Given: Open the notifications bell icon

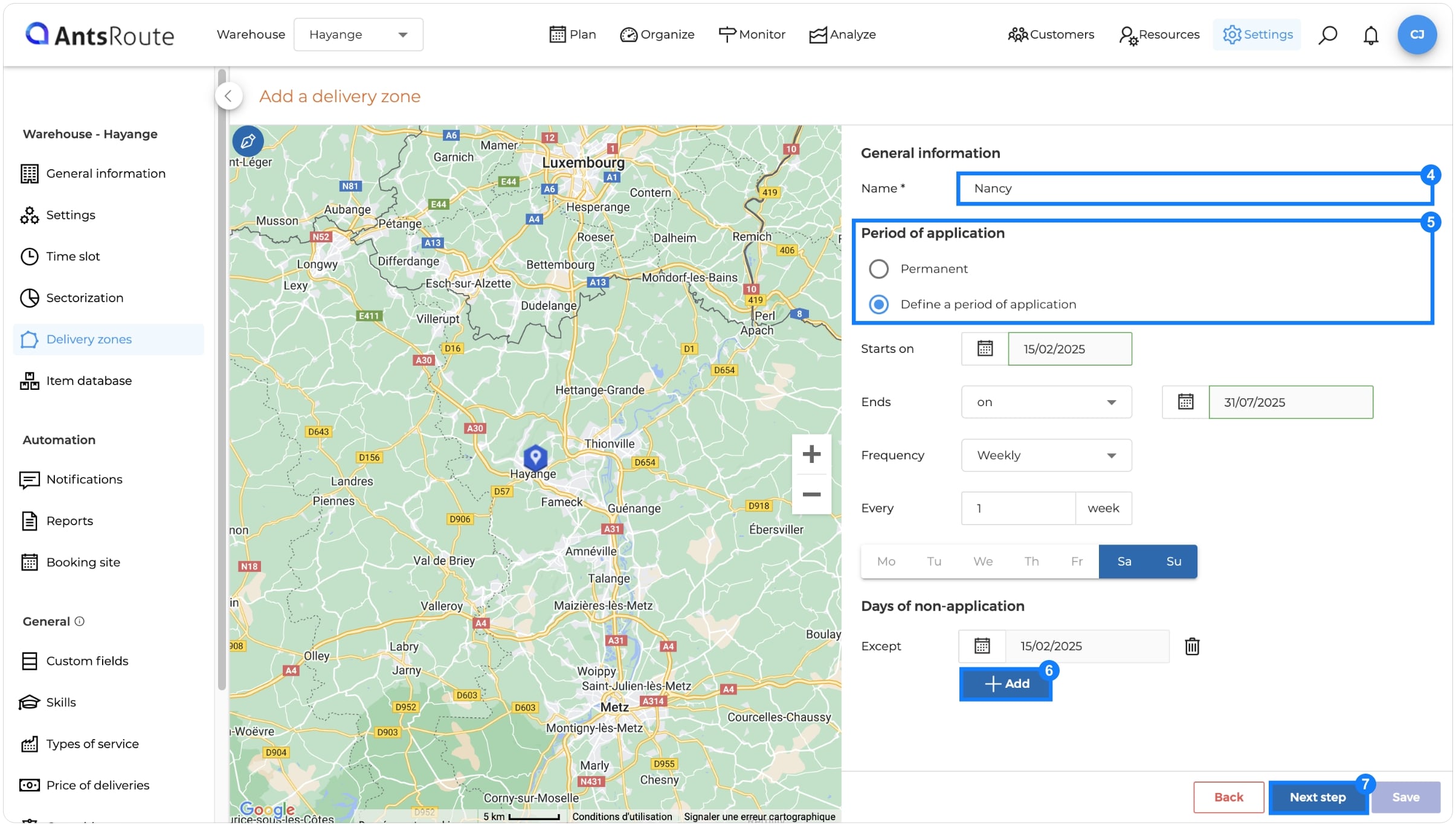Looking at the screenshot, I should [x=1371, y=35].
